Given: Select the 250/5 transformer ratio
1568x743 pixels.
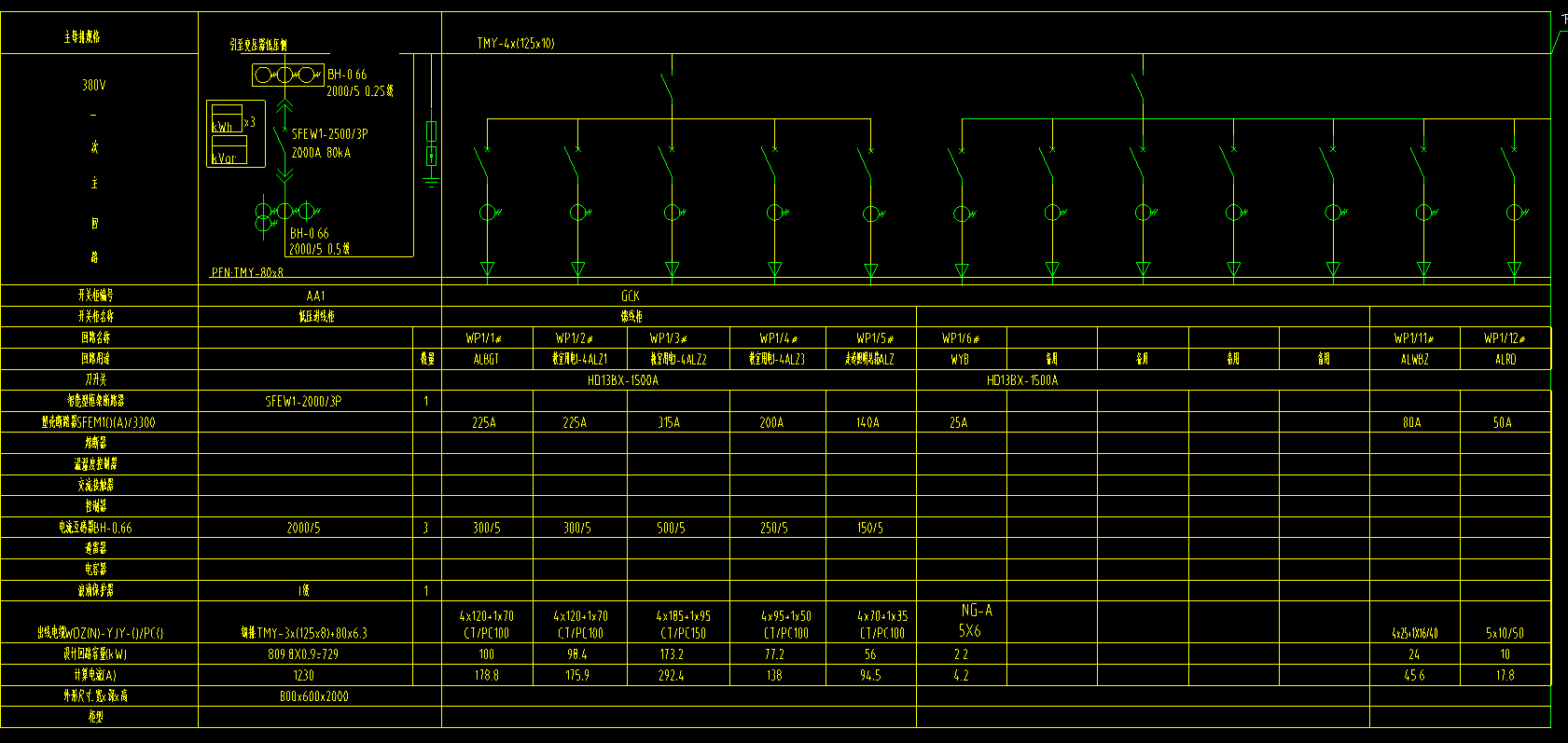Looking at the screenshot, I should click(x=773, y=528).
